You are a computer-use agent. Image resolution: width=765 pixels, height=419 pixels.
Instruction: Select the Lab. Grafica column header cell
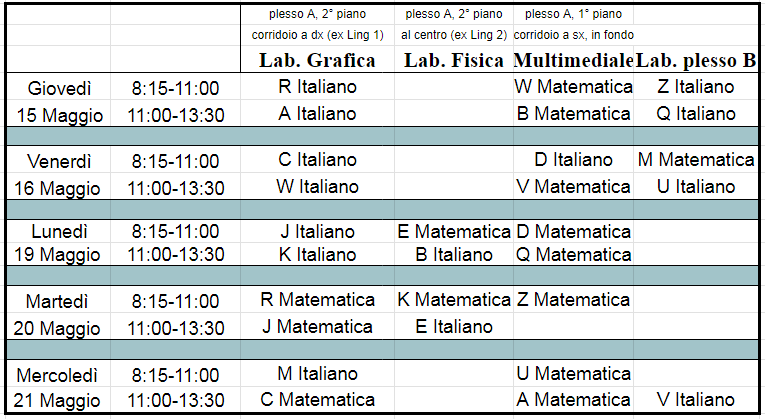coord(317,60)
